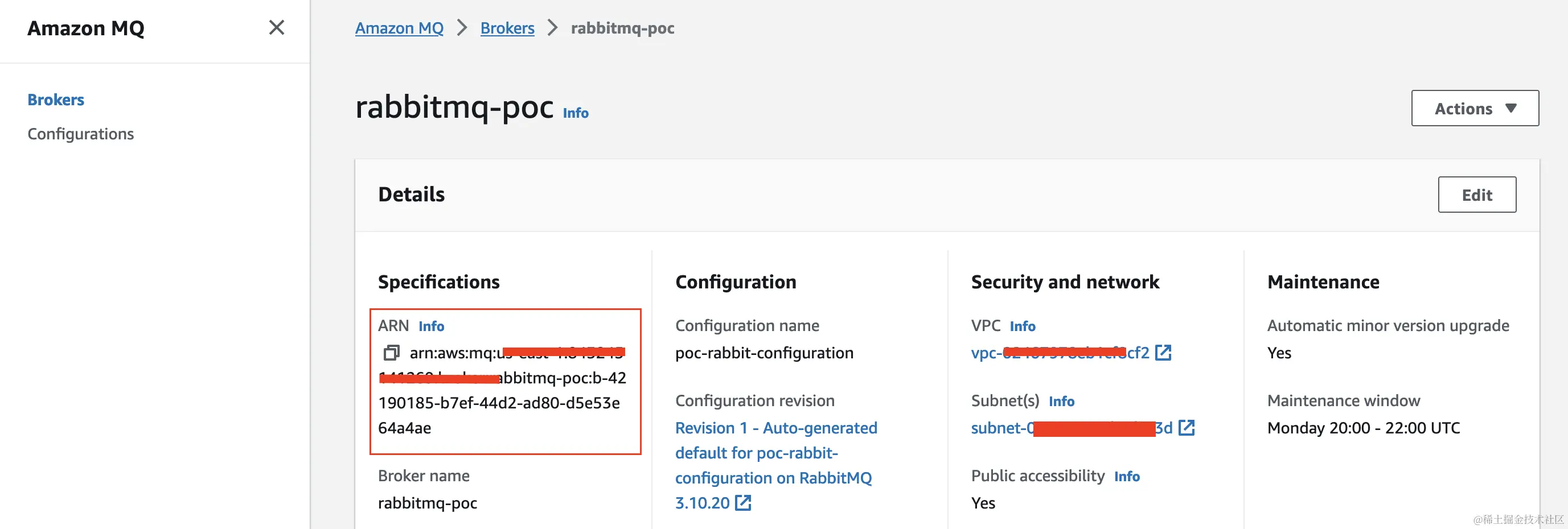Open the VPC ID link
The image size is (1568, 529).
1059,353
